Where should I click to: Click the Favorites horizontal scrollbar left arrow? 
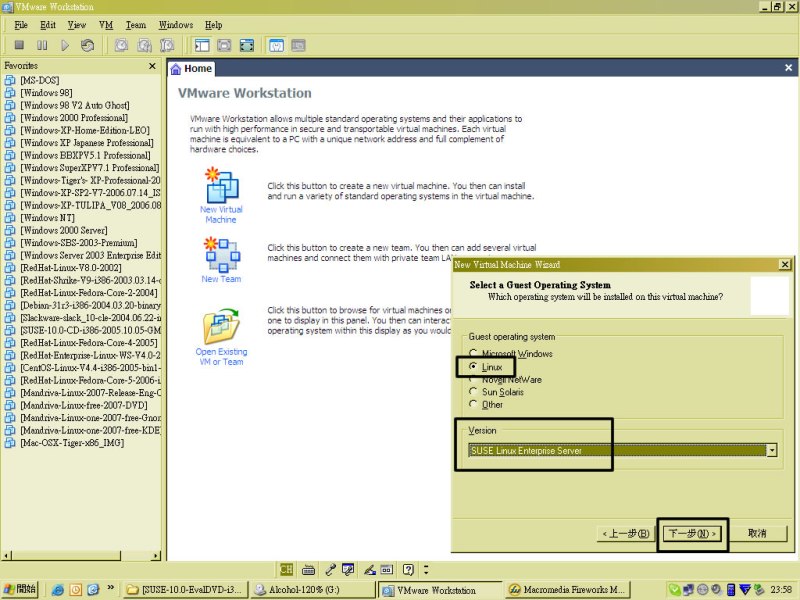click(x=6, y=556)
